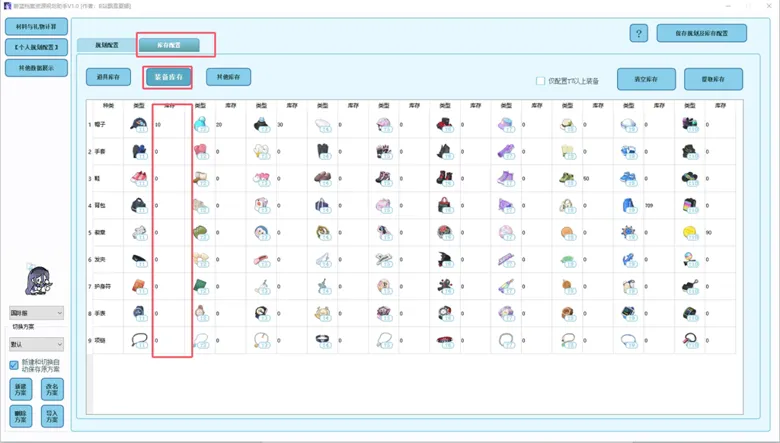Open the 个人规划配置 sidebar page
Screen dimensions: 780x443
[36, 47]
